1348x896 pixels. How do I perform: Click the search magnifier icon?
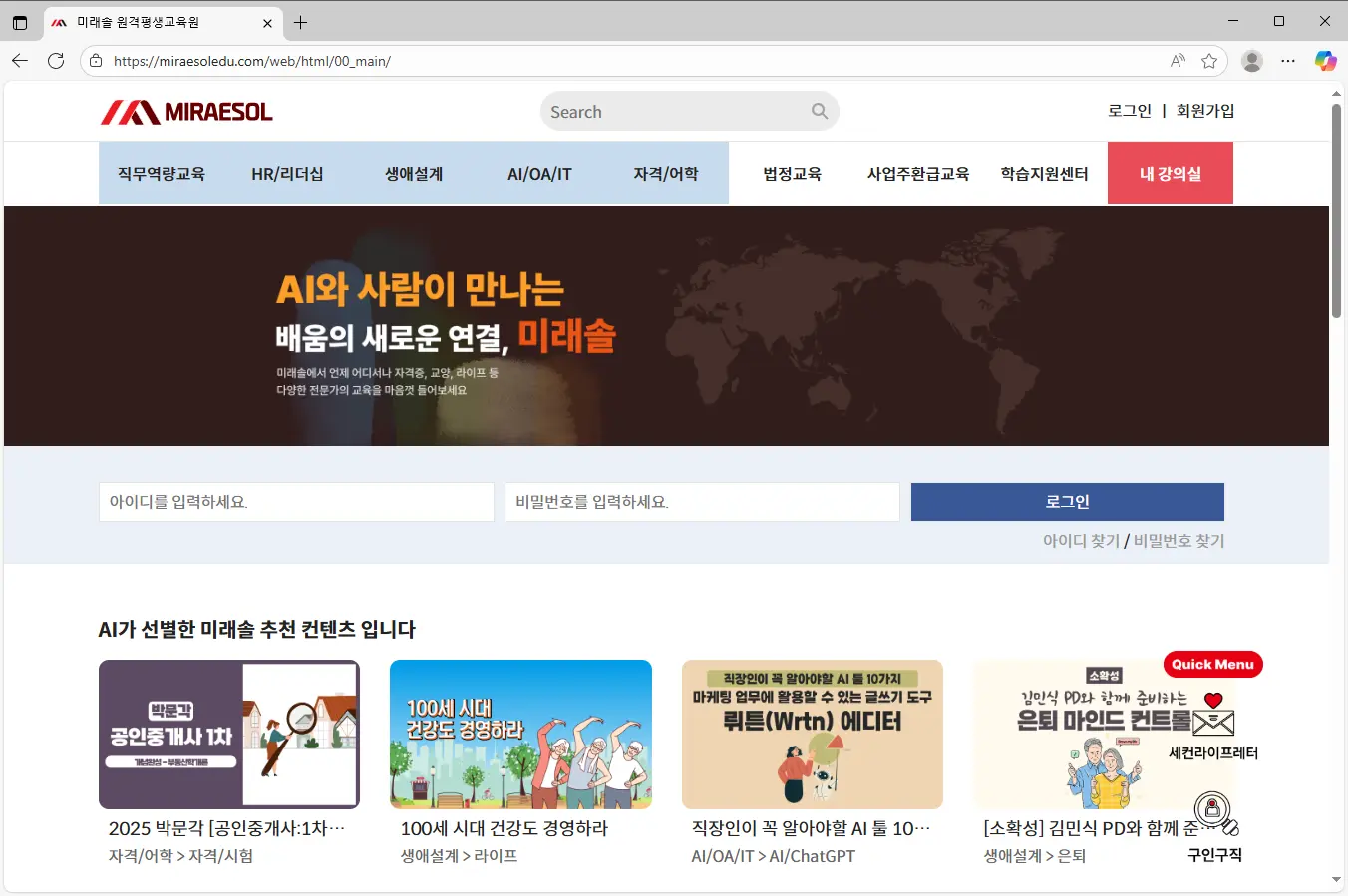[820, 111]
